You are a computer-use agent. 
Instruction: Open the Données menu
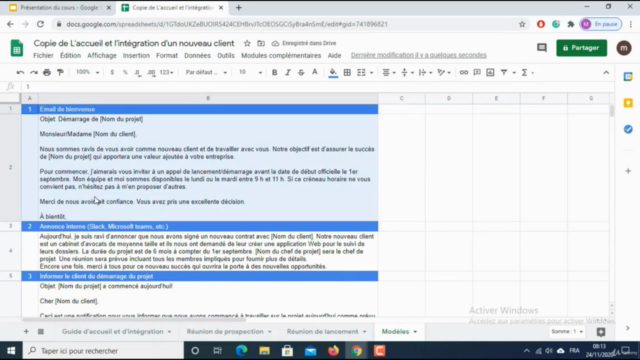[x=197, y=56]
